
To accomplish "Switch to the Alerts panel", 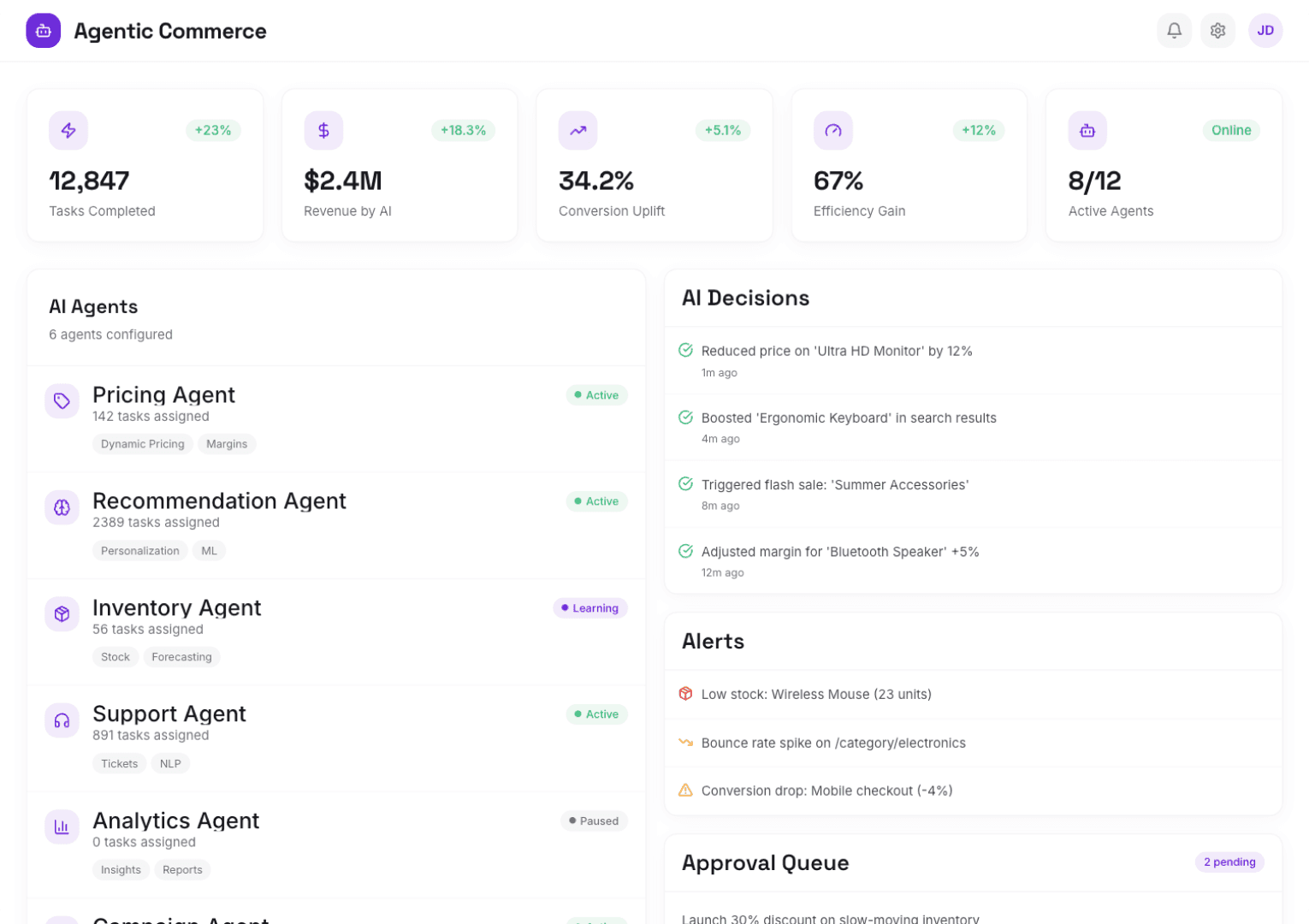I will (713, 641).
